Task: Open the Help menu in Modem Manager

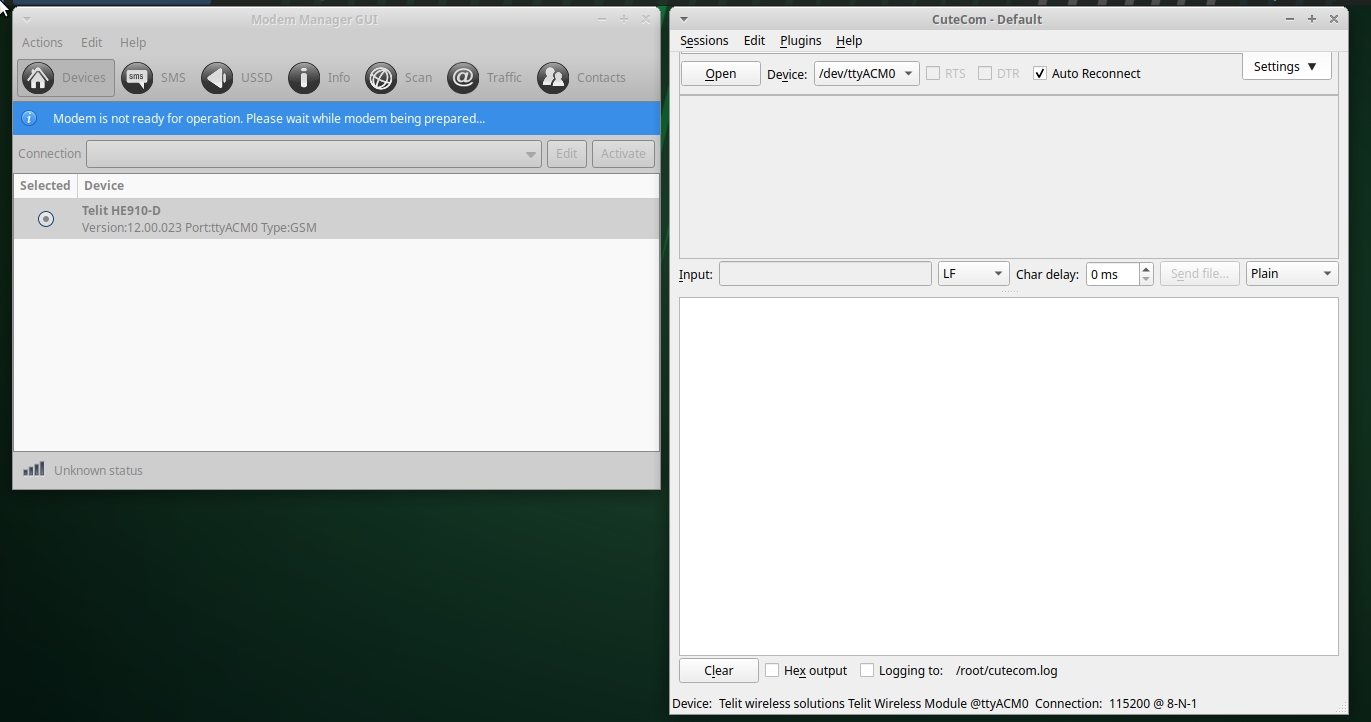Action: 133,42
